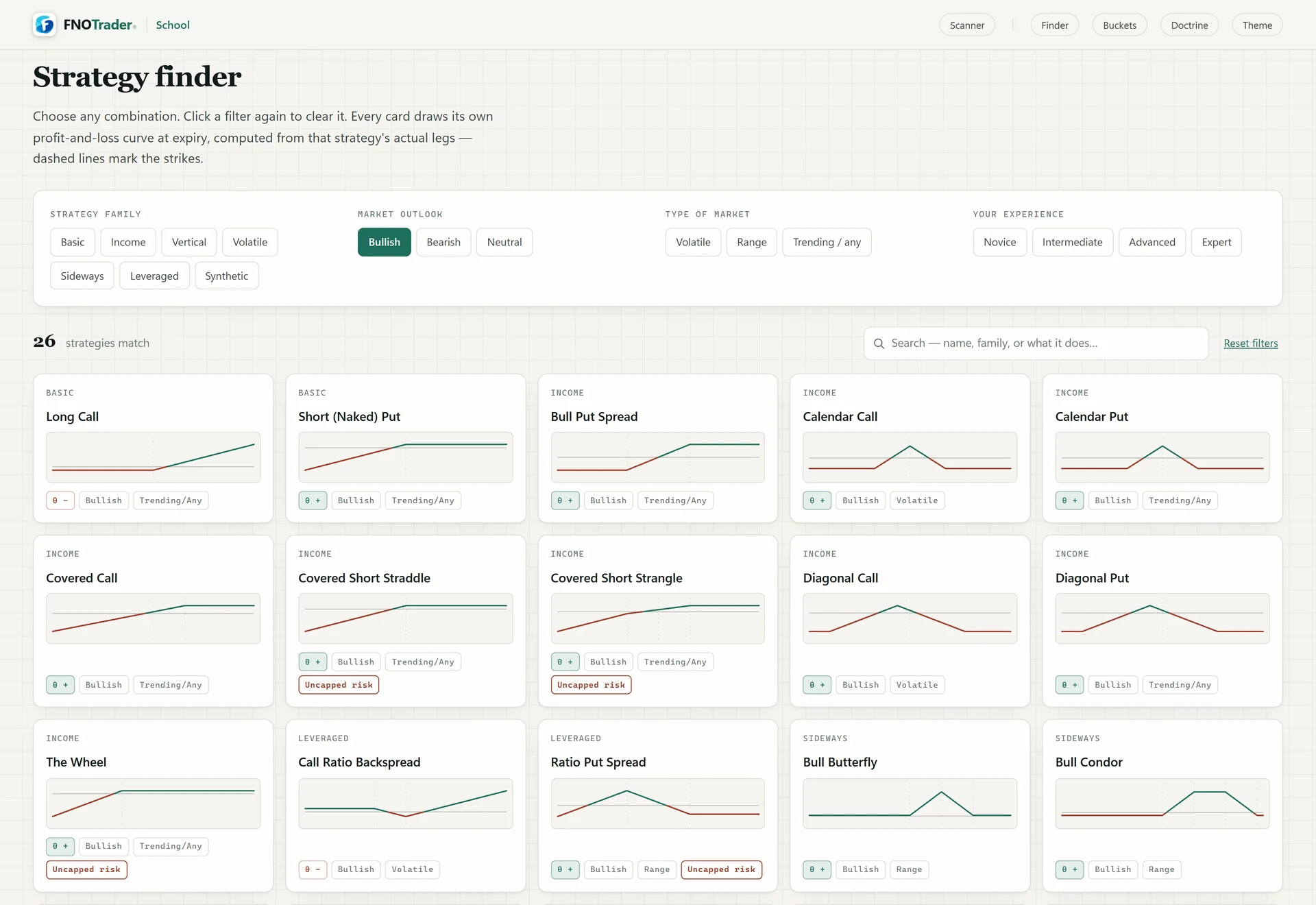Enable the Sideways family filter
This screenshot has width=1316, height=905.
pos(82,276)
